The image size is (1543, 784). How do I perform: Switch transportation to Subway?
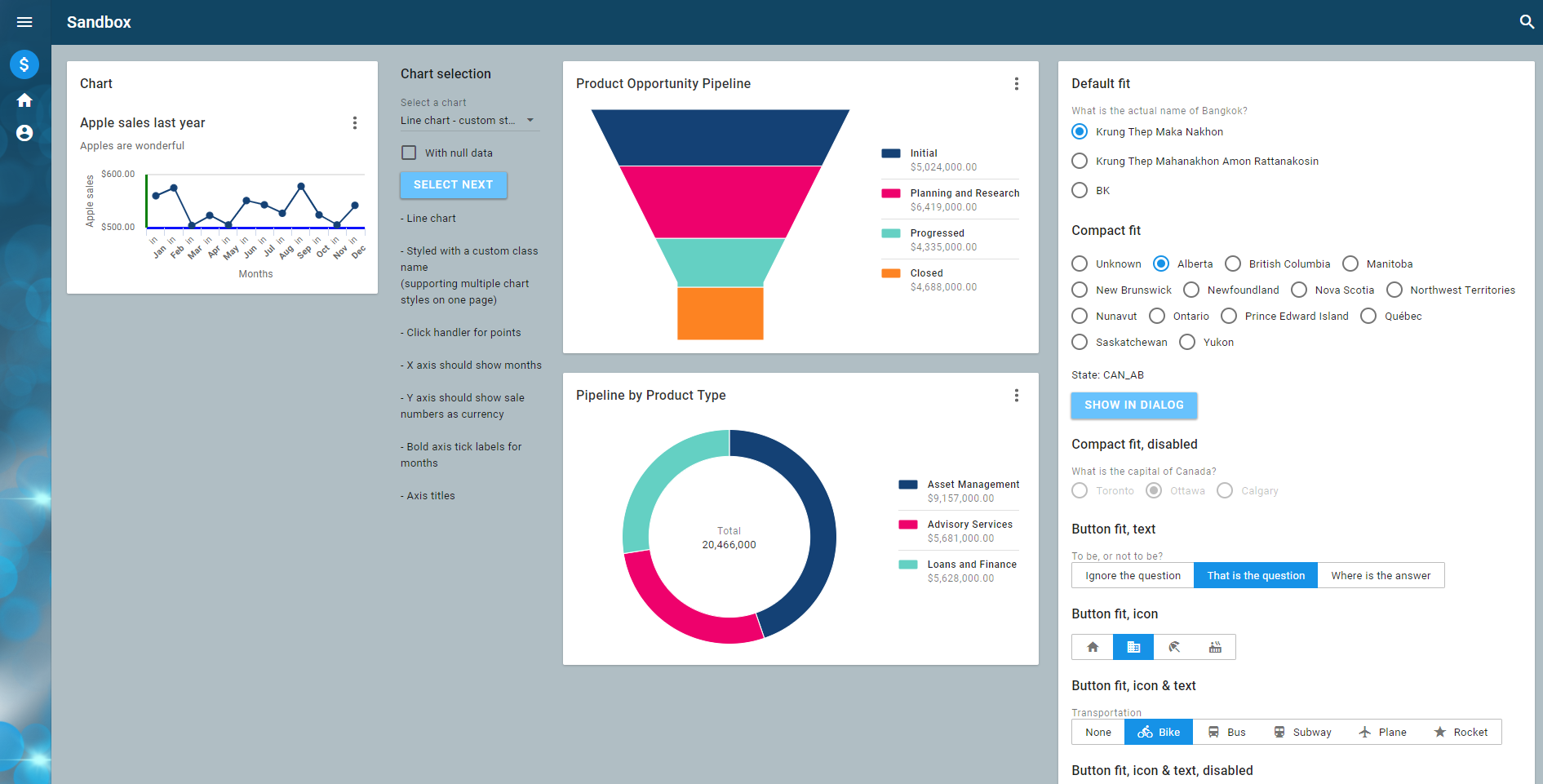[x=1302, y=732]
